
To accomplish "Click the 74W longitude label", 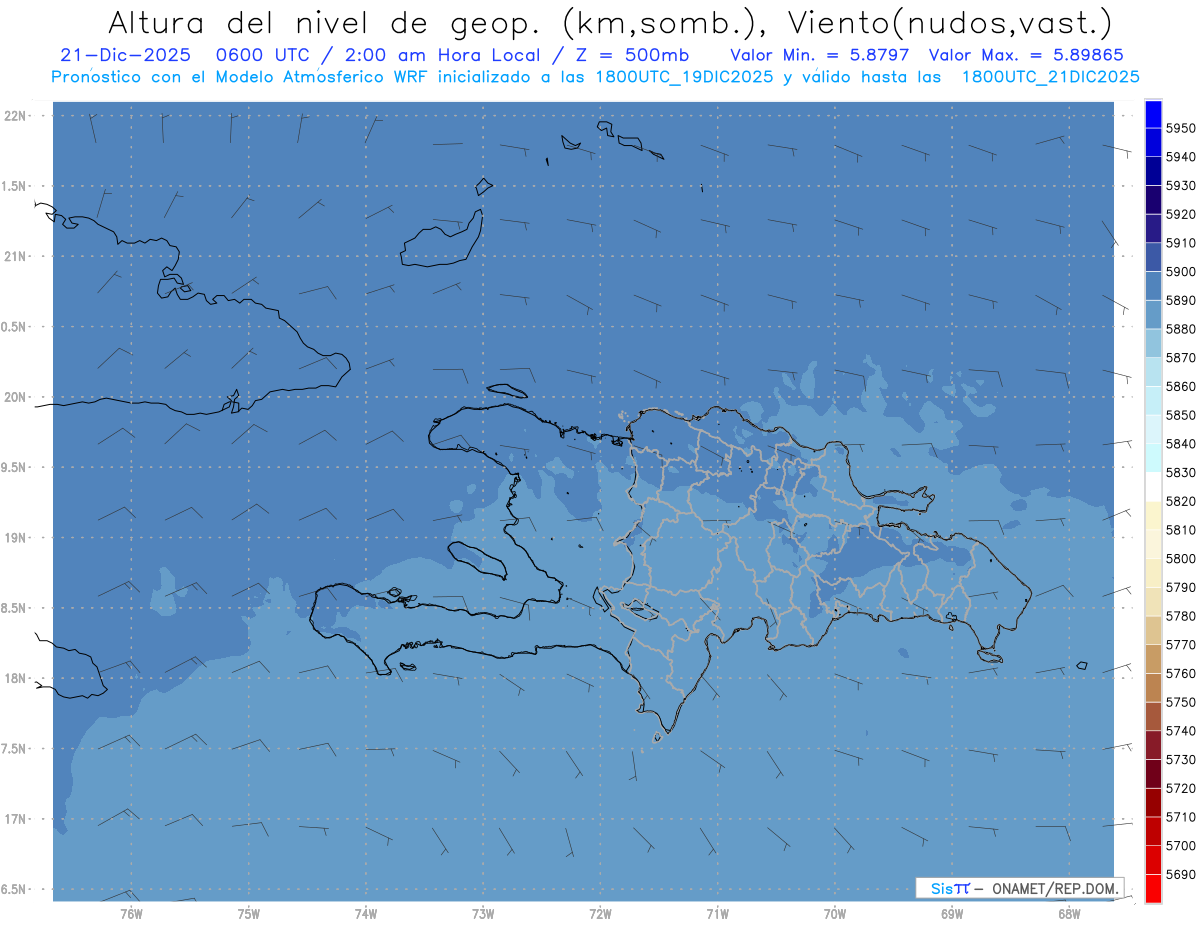I will tap(365, 913).
